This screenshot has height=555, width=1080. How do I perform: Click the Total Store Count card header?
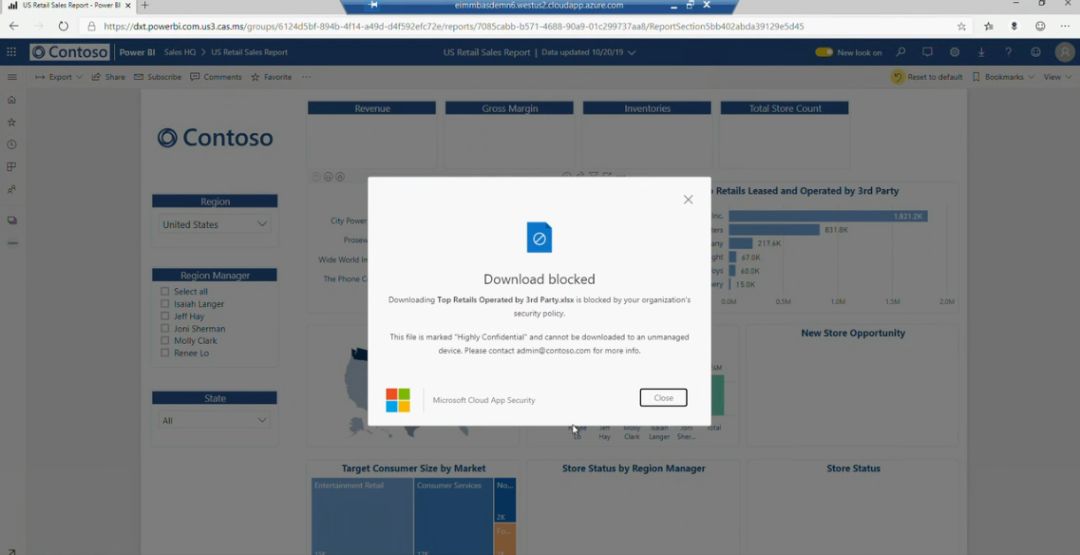(785, 108)
